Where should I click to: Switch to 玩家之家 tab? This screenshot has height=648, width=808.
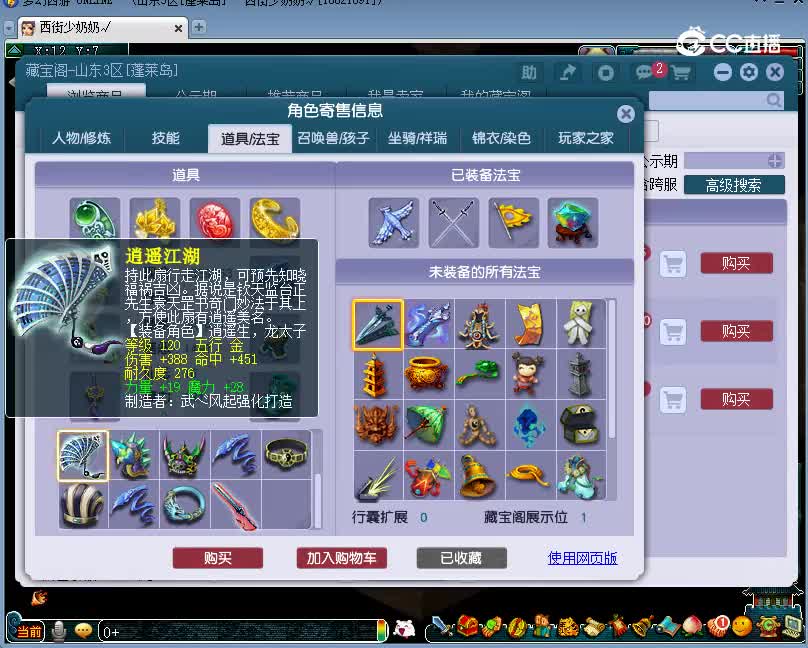coord(586,138)
